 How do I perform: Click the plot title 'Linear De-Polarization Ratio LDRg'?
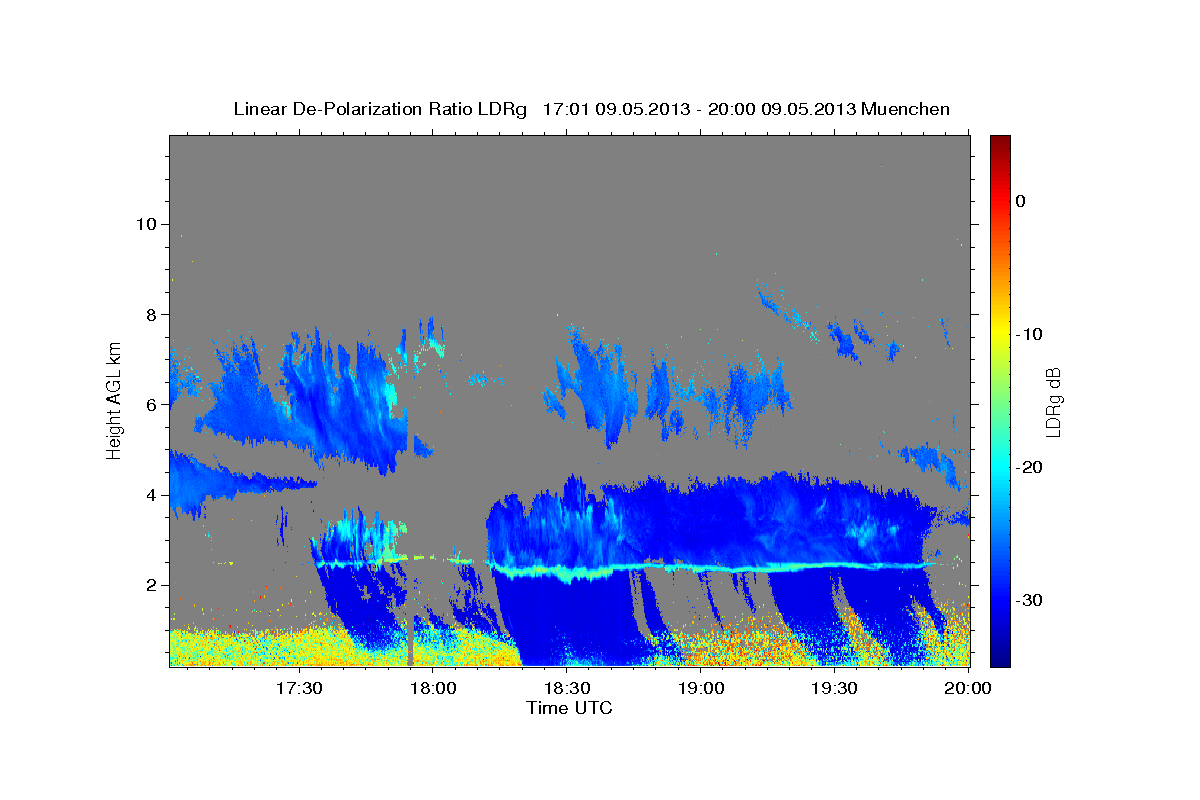(x=379, y=109)
